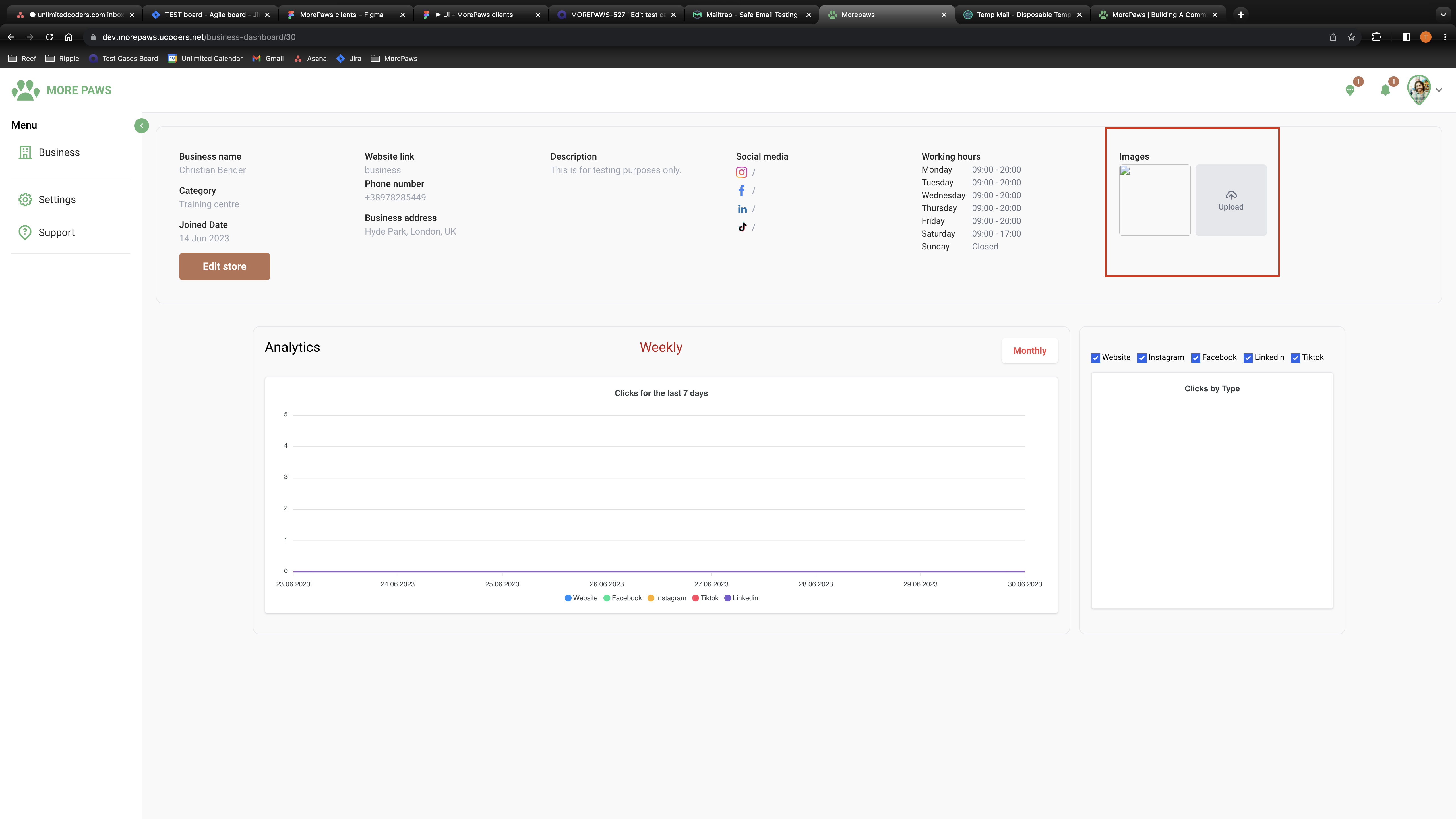
Task: Uncheck the Instagram checkbox
Action: tap(1142, 358)
